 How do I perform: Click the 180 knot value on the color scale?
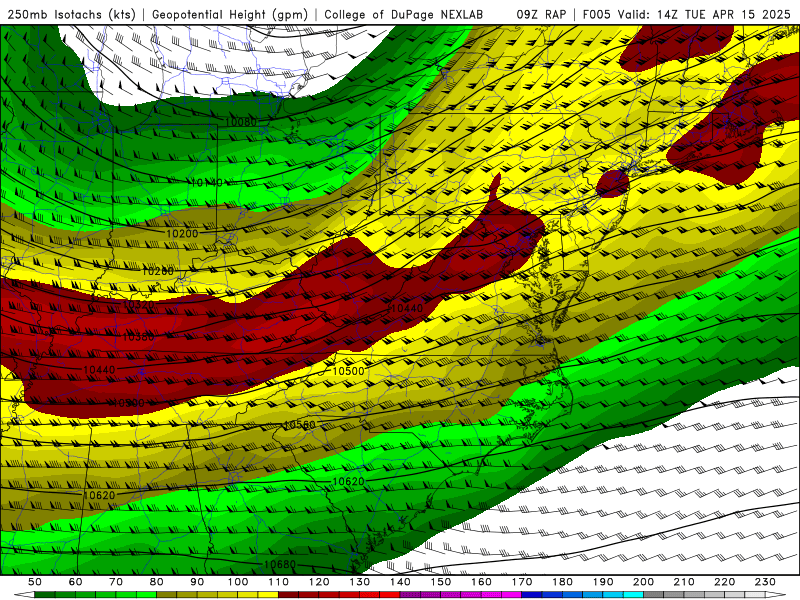pyautogui.click(x=562, y=582)
